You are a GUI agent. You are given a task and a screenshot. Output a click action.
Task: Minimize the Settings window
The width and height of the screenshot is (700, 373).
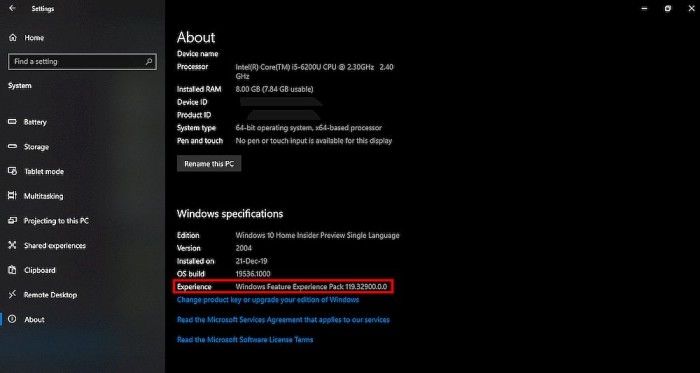(644, 8)
